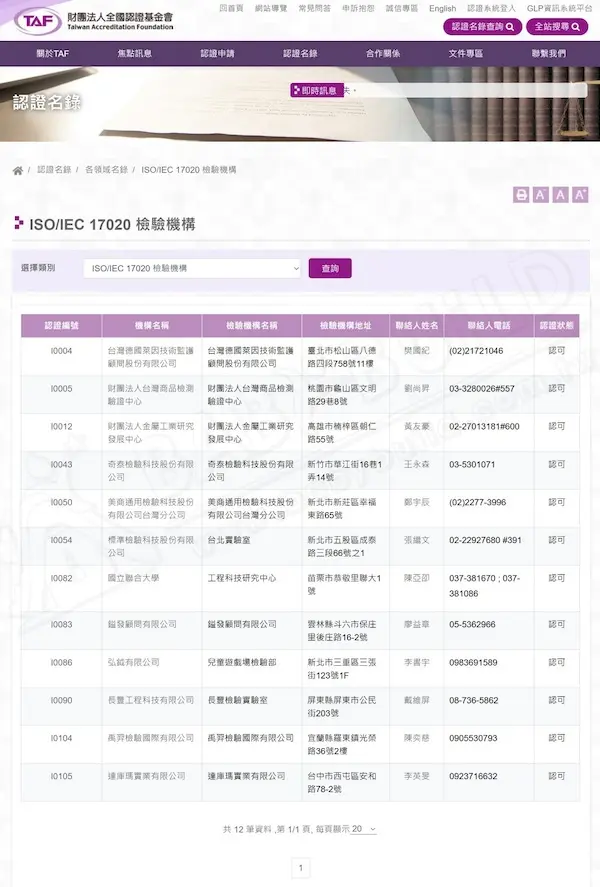Increase font size with the A+ icon

coord(580,195)
